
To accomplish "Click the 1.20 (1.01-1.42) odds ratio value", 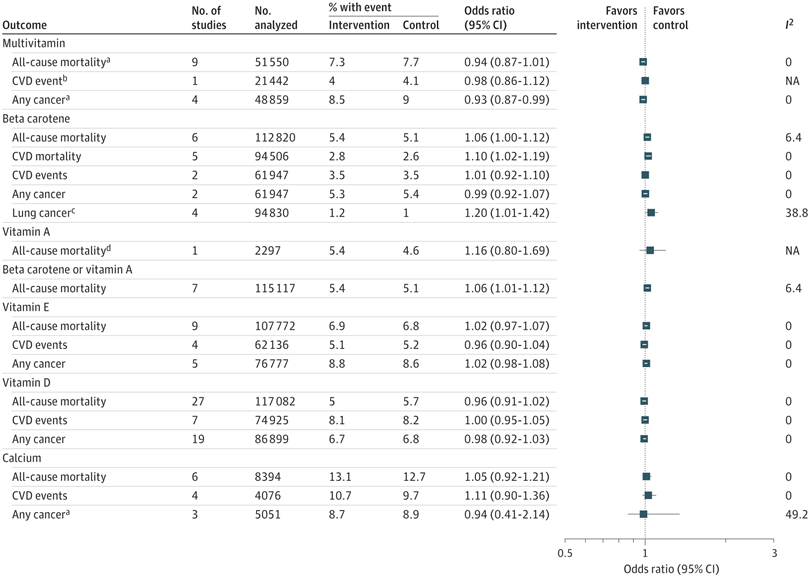I will click(x=507, y=213).
